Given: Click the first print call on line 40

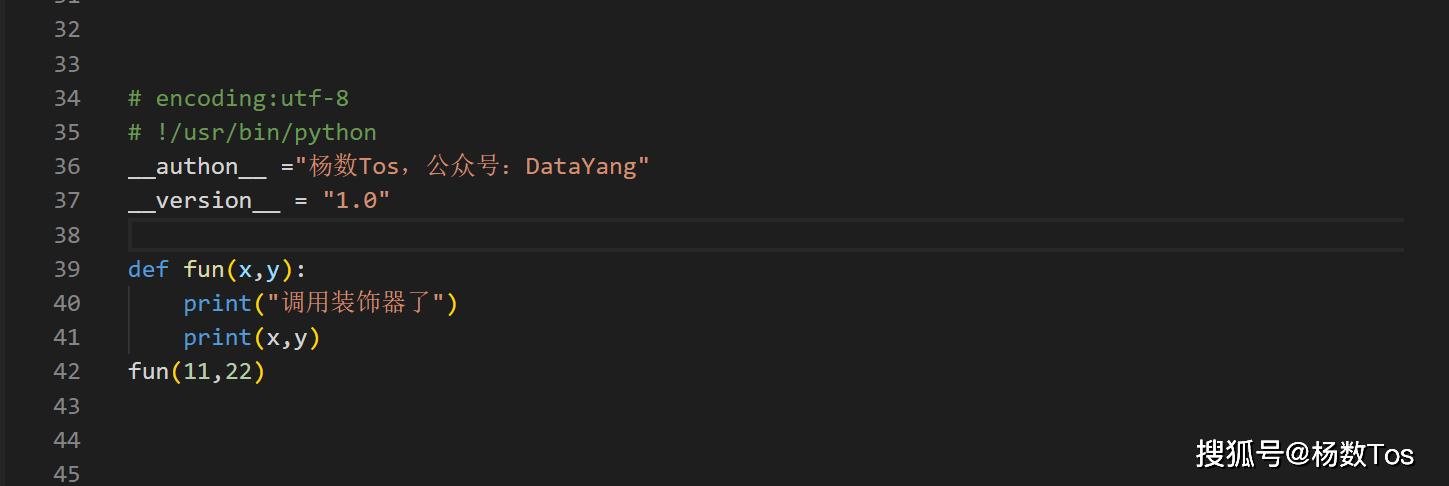Looking at the screenshot, I should [217, 303].
